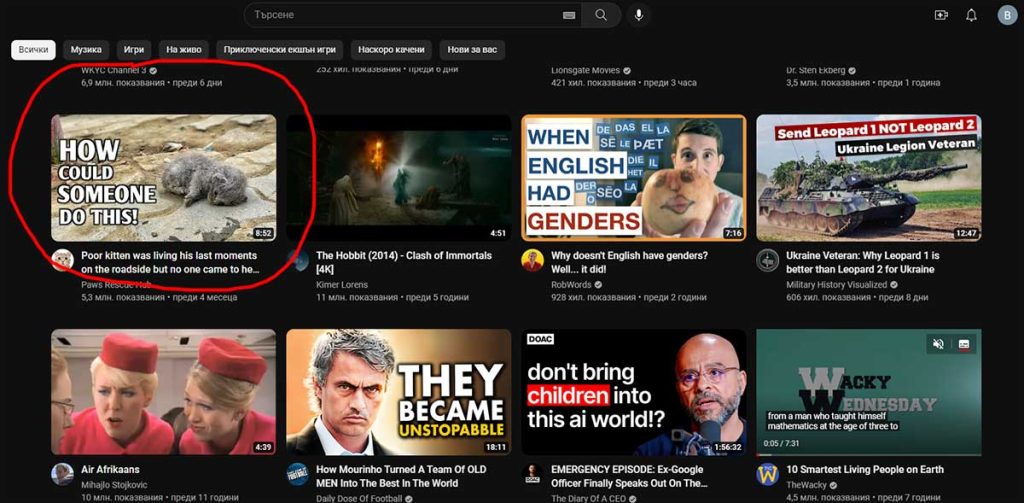Click the preview progress bar on Wacky video
The image size is (1024, 503).
[x=868, y=454]
